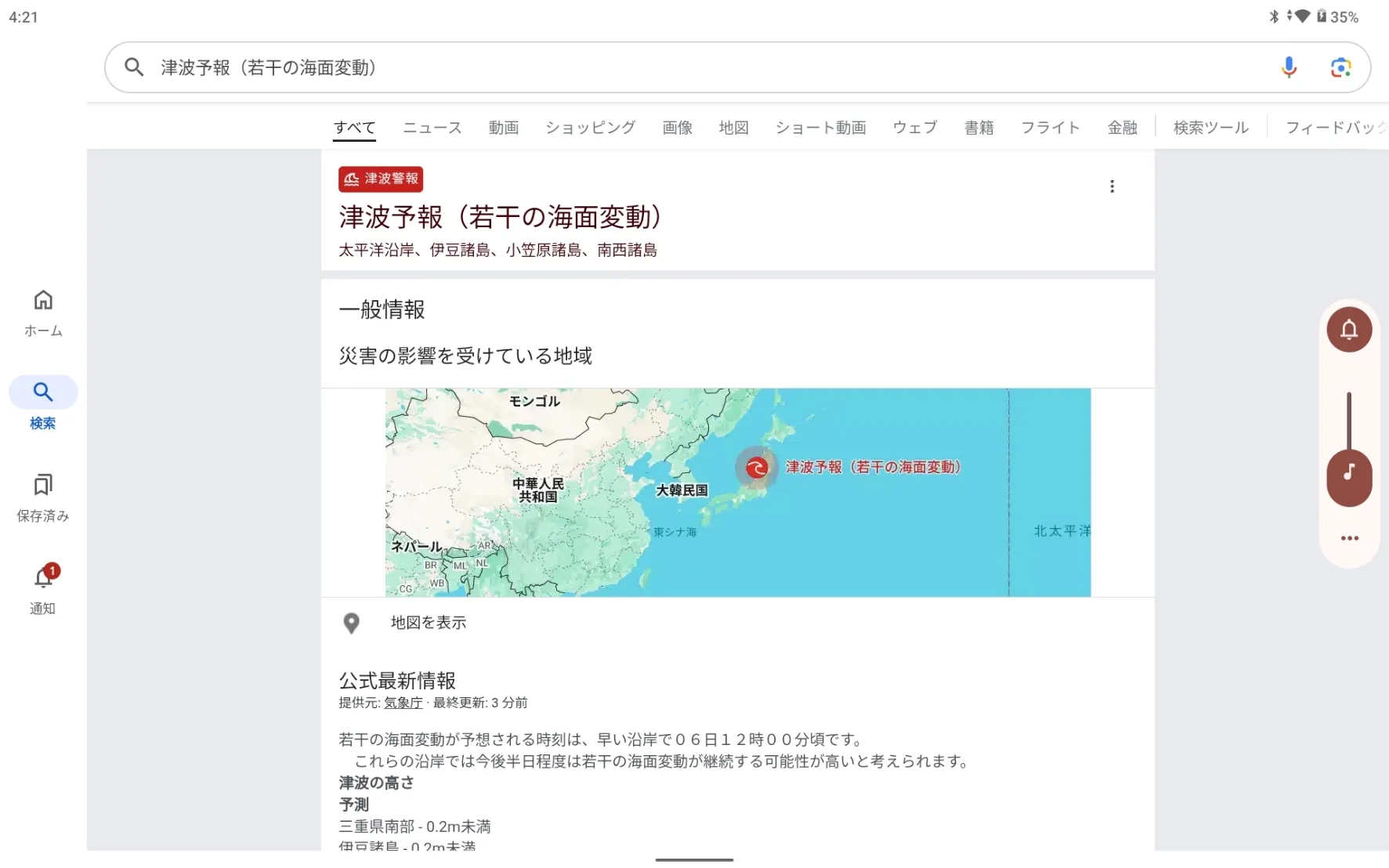Tap 地図を表示 to view map
Image resolution: width=1389 pixels, height=868 pixels.
429,623
